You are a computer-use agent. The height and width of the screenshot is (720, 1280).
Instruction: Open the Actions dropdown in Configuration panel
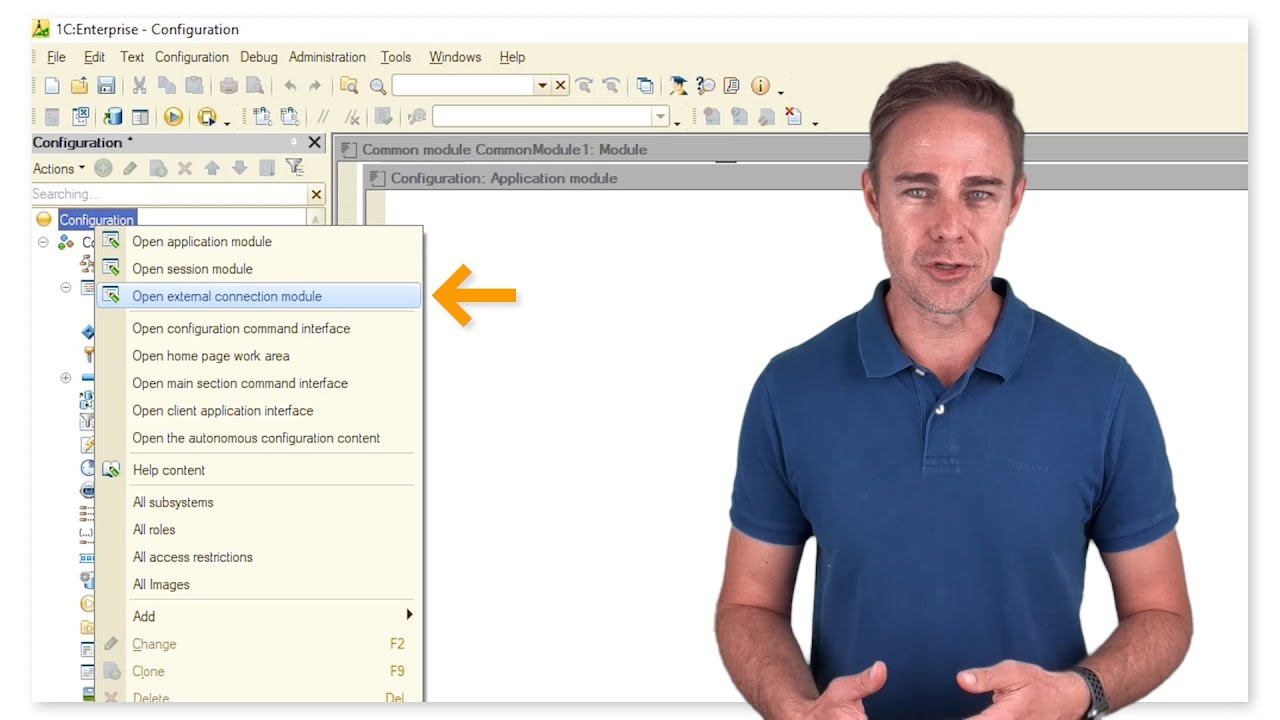pyautogui.click(x=59, y=169)
